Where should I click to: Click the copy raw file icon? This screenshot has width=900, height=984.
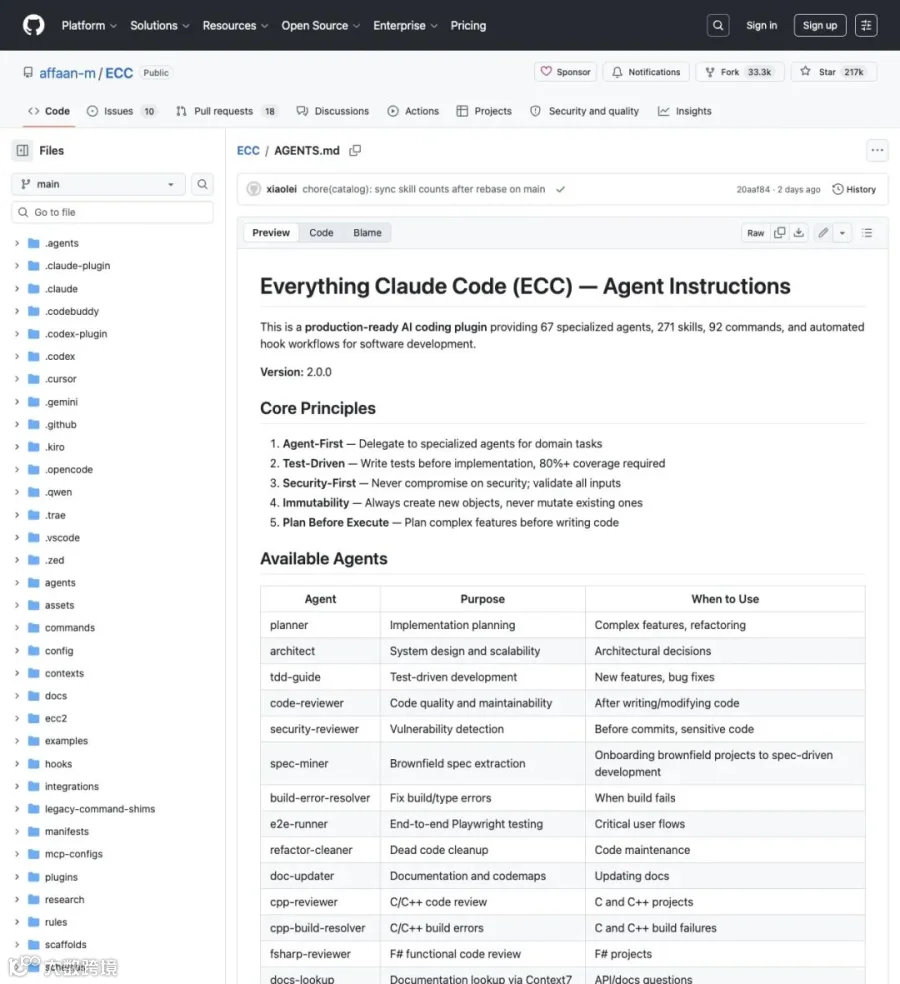779,233
